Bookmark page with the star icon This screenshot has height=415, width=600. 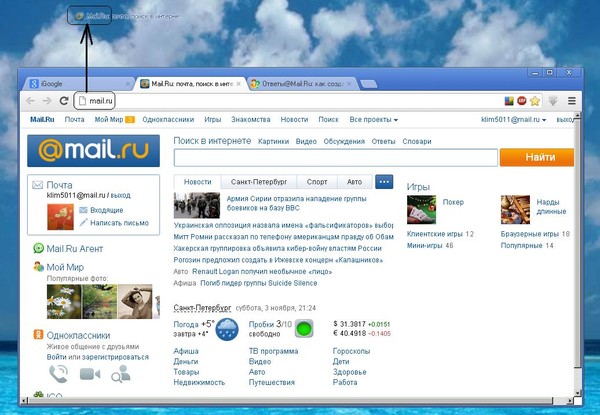[x=535, y=101]
